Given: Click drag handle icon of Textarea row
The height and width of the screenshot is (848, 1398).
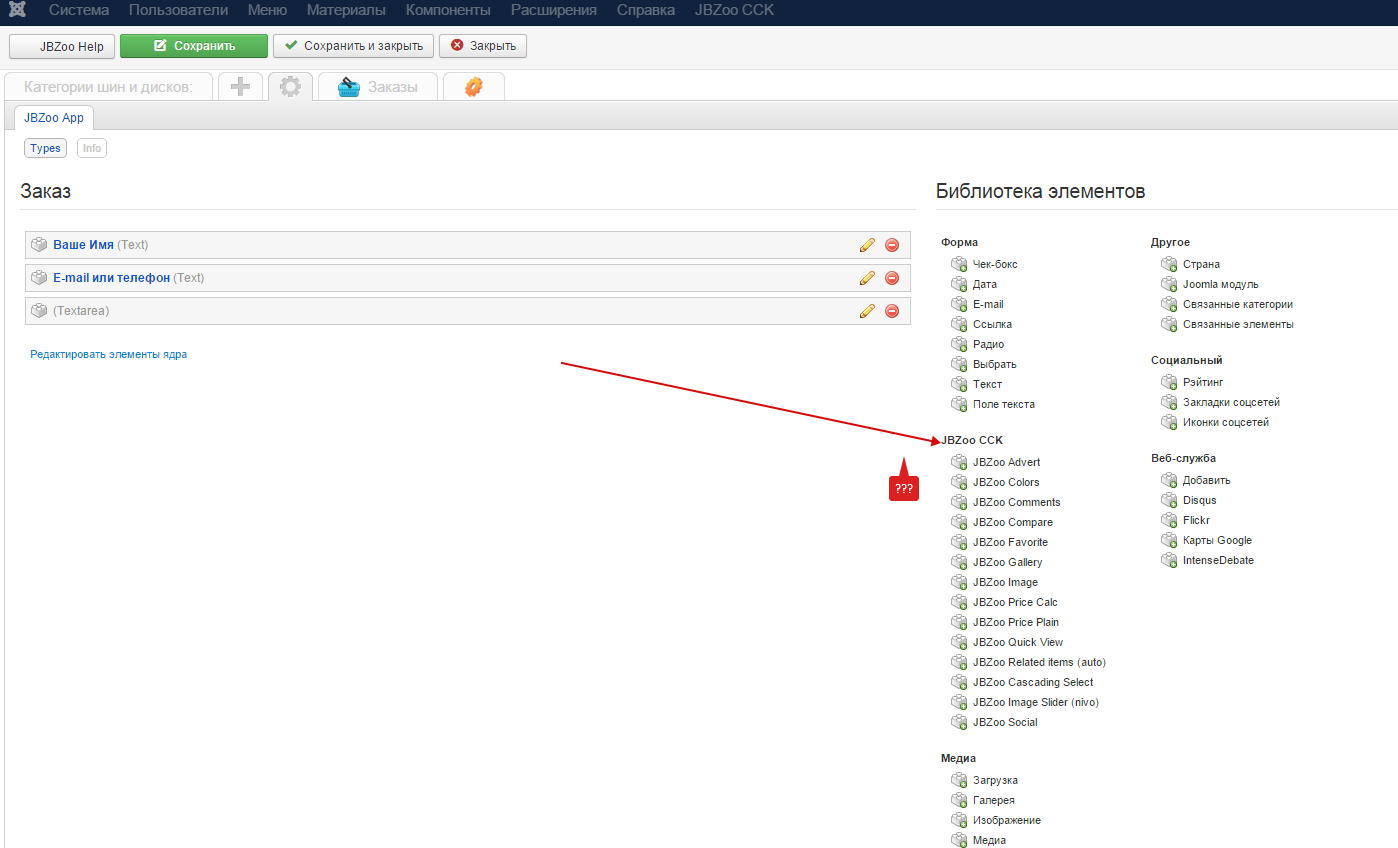Looking at the screenshot, I should pos(39,311).
